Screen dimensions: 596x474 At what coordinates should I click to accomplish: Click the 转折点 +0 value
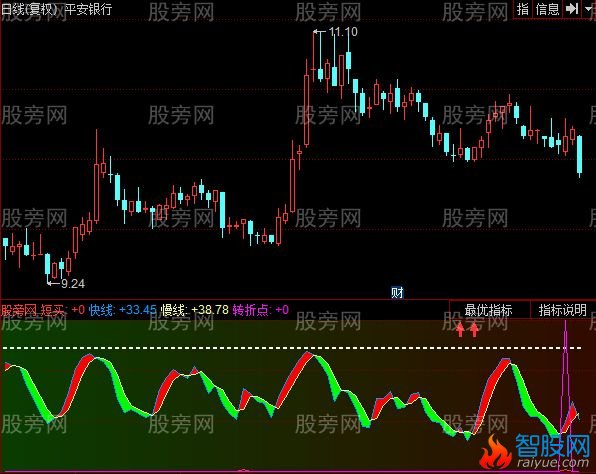[261, 310]
